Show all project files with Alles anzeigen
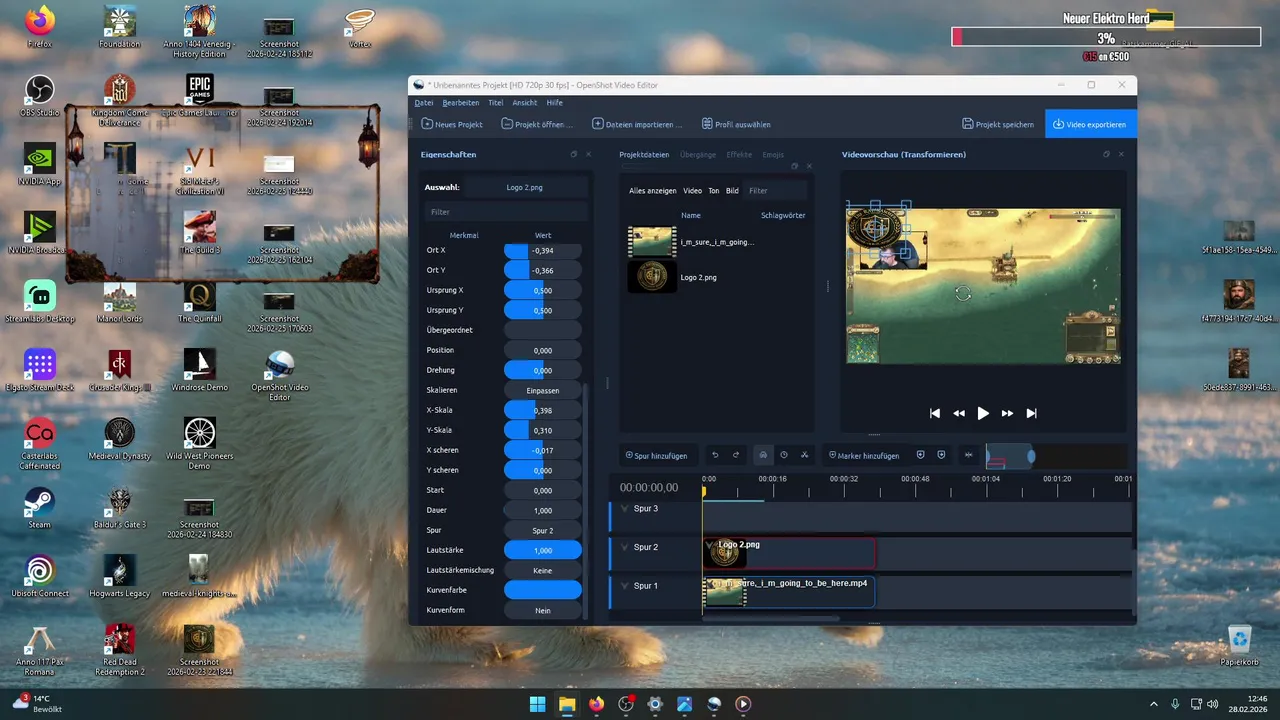Screen dimensions: 1280x720 (x=652, y=190)
